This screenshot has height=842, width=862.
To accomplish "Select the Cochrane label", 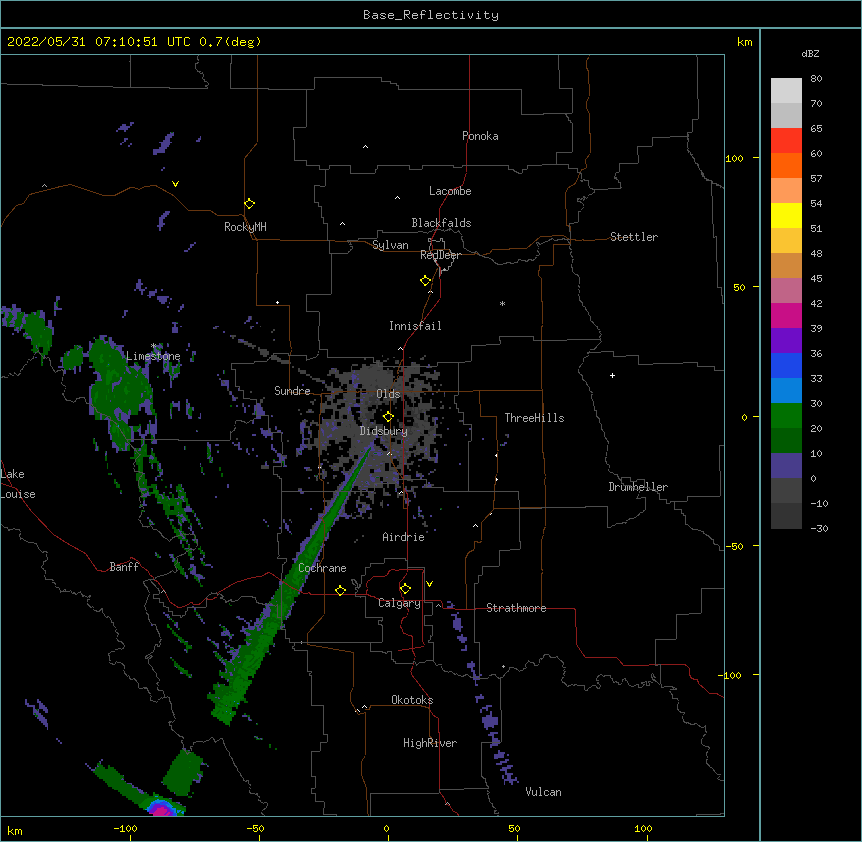I will [x=322, y=568].
